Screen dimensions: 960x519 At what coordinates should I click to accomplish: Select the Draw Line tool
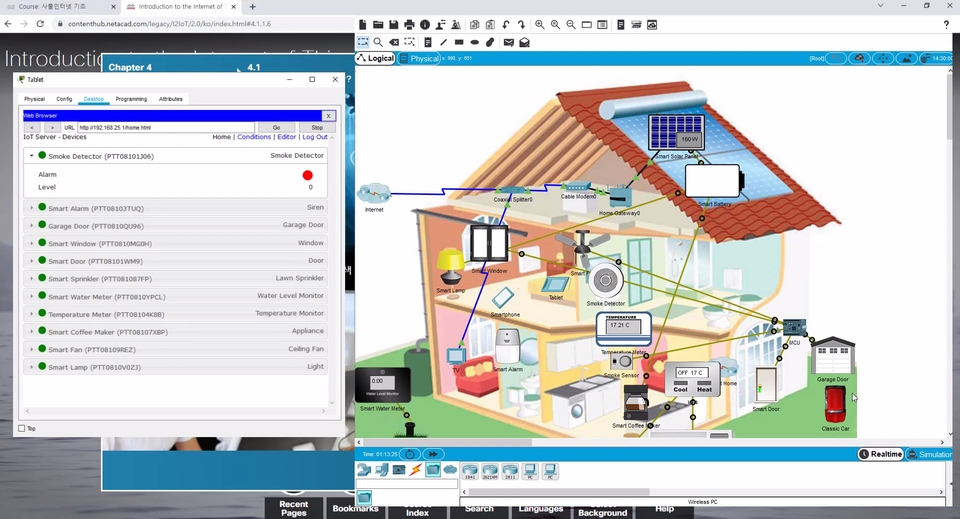[x=443, y=42]
